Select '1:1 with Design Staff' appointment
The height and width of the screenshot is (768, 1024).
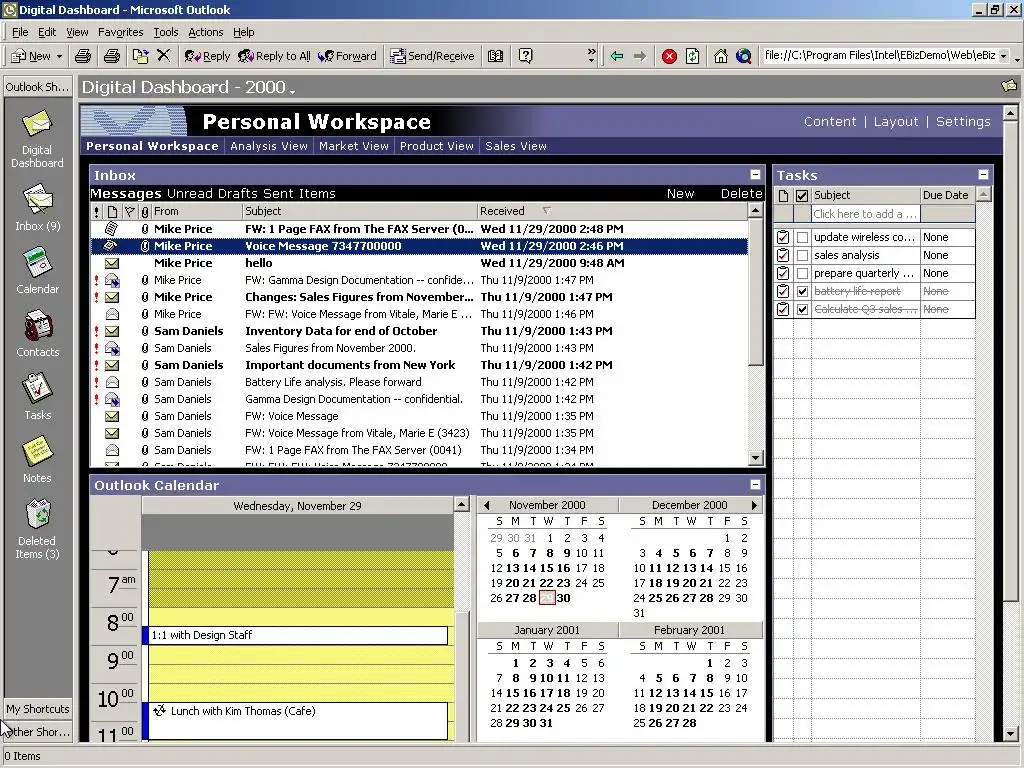coord(298,635)
